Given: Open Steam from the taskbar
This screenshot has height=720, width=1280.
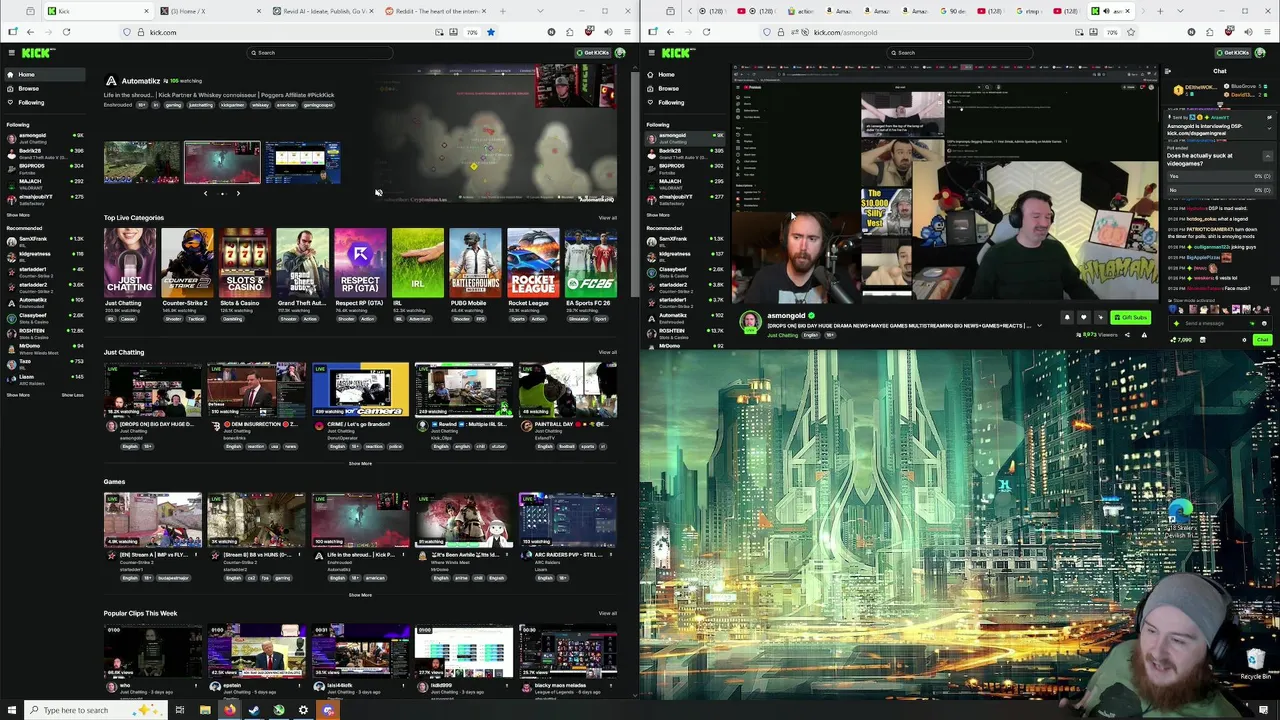Looking at the screenshot, I should coord(254,710).
